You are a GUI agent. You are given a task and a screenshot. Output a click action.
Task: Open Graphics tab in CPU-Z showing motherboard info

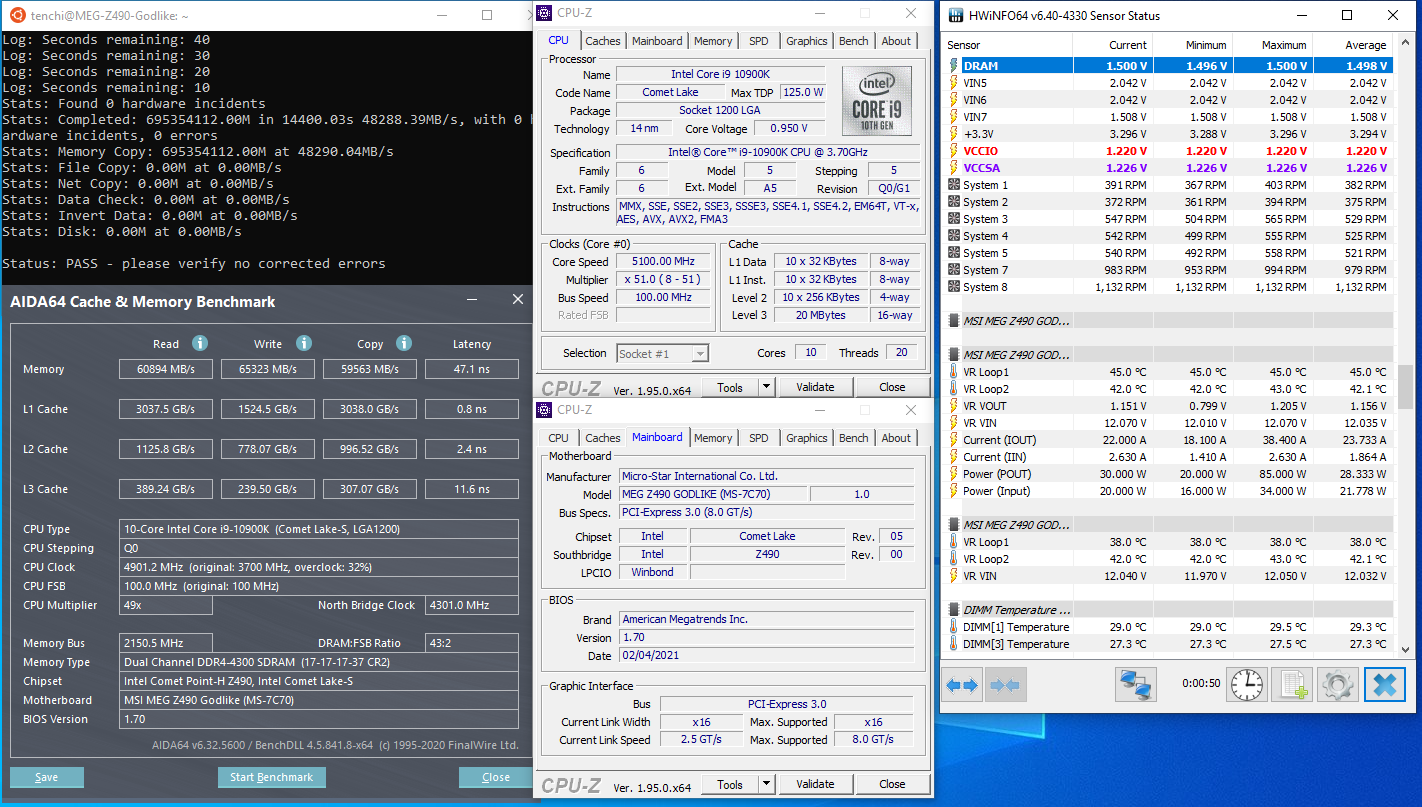(x=806, y=438)
